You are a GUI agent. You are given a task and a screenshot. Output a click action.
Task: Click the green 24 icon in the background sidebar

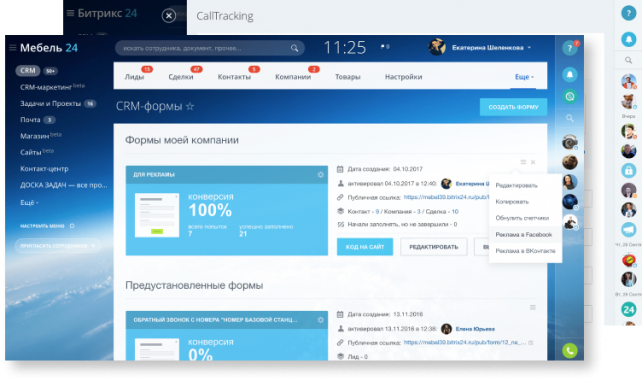pyautogui.click(x=628, y=309)
